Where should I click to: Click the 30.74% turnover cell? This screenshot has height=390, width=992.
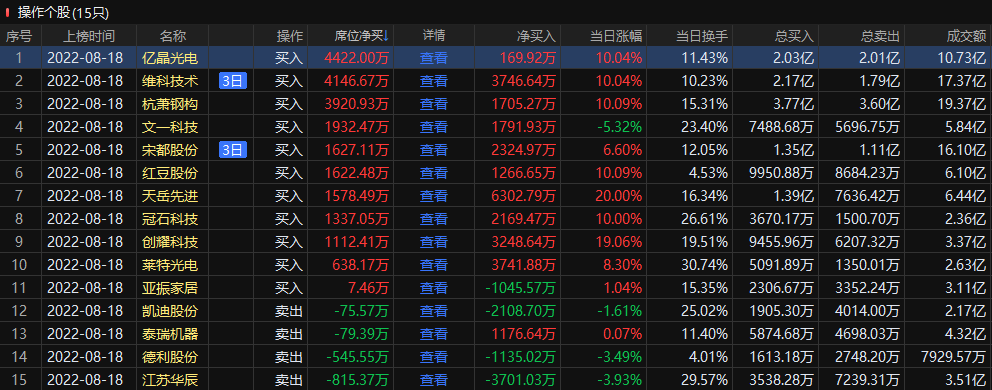[x=704, y=265]
